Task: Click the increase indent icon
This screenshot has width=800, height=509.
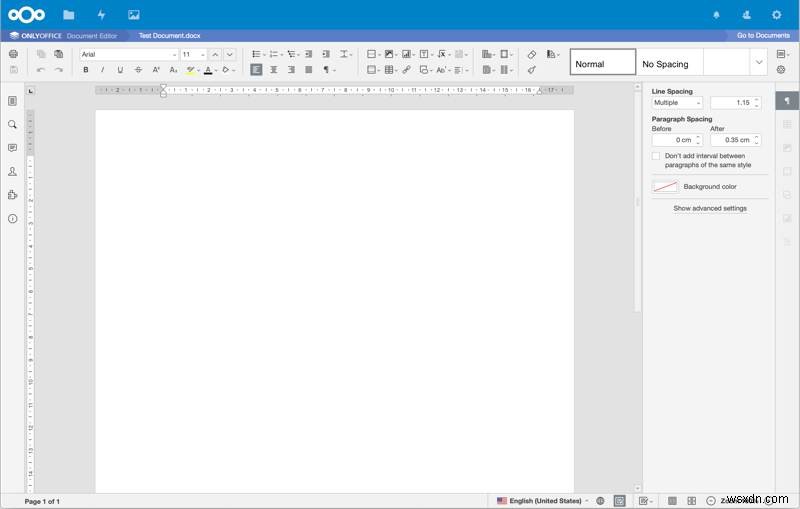Action: [326, 54]
